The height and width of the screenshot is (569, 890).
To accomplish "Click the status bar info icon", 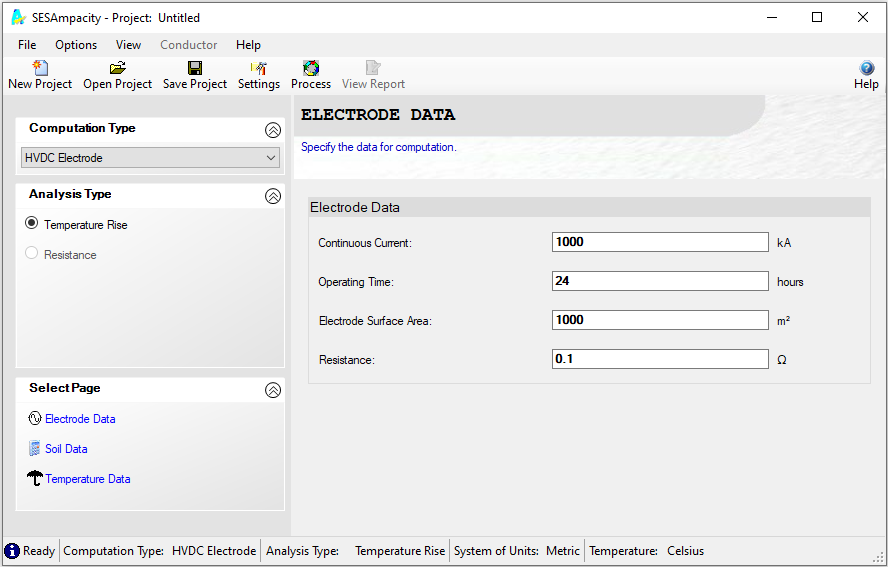I will 12,551.
